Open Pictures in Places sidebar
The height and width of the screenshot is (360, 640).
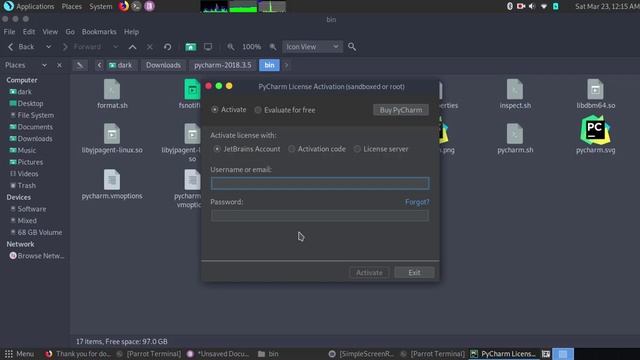coord(30,162)
